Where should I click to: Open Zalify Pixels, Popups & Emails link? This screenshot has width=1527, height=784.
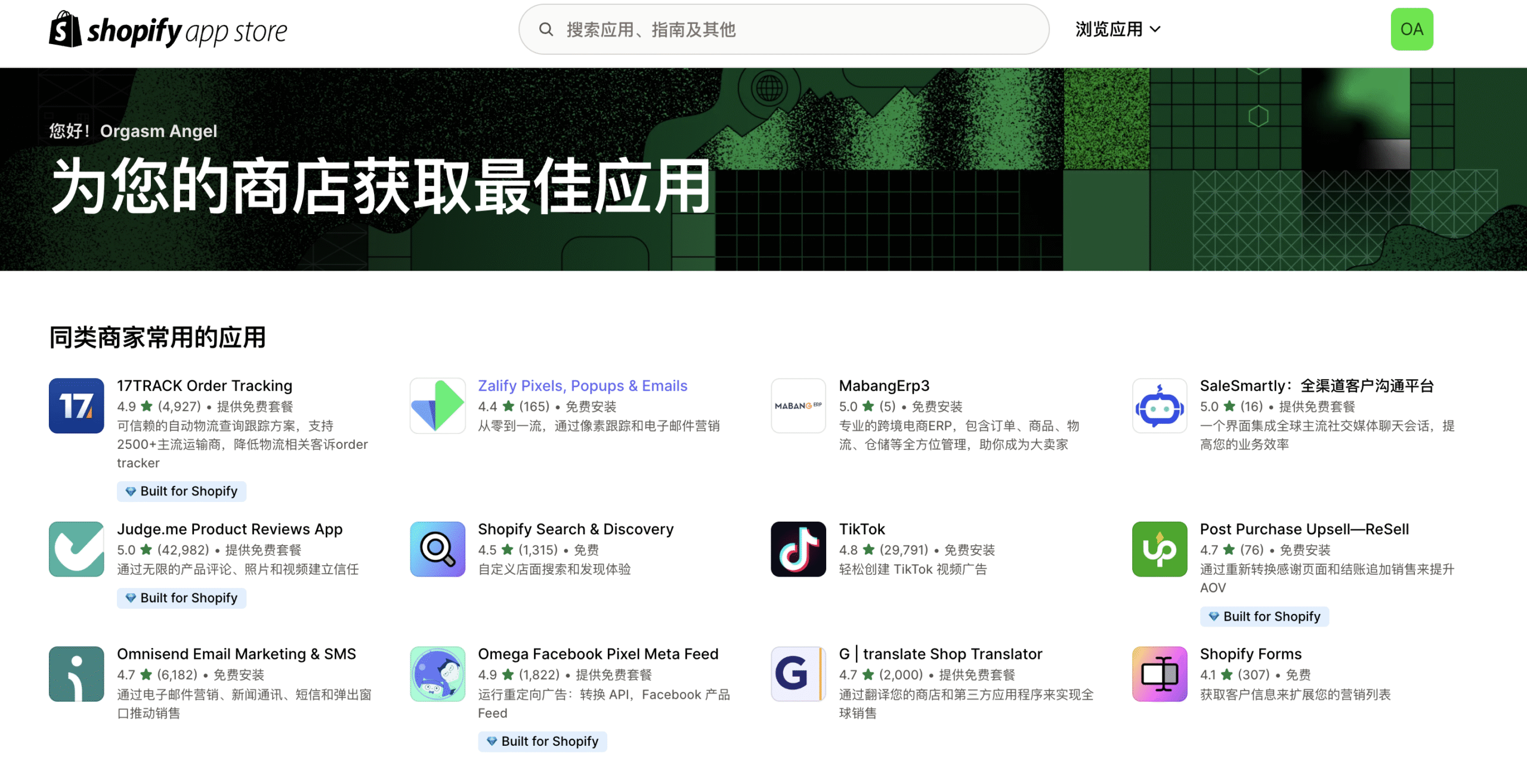pyautogui.click(x=582, y=386)
